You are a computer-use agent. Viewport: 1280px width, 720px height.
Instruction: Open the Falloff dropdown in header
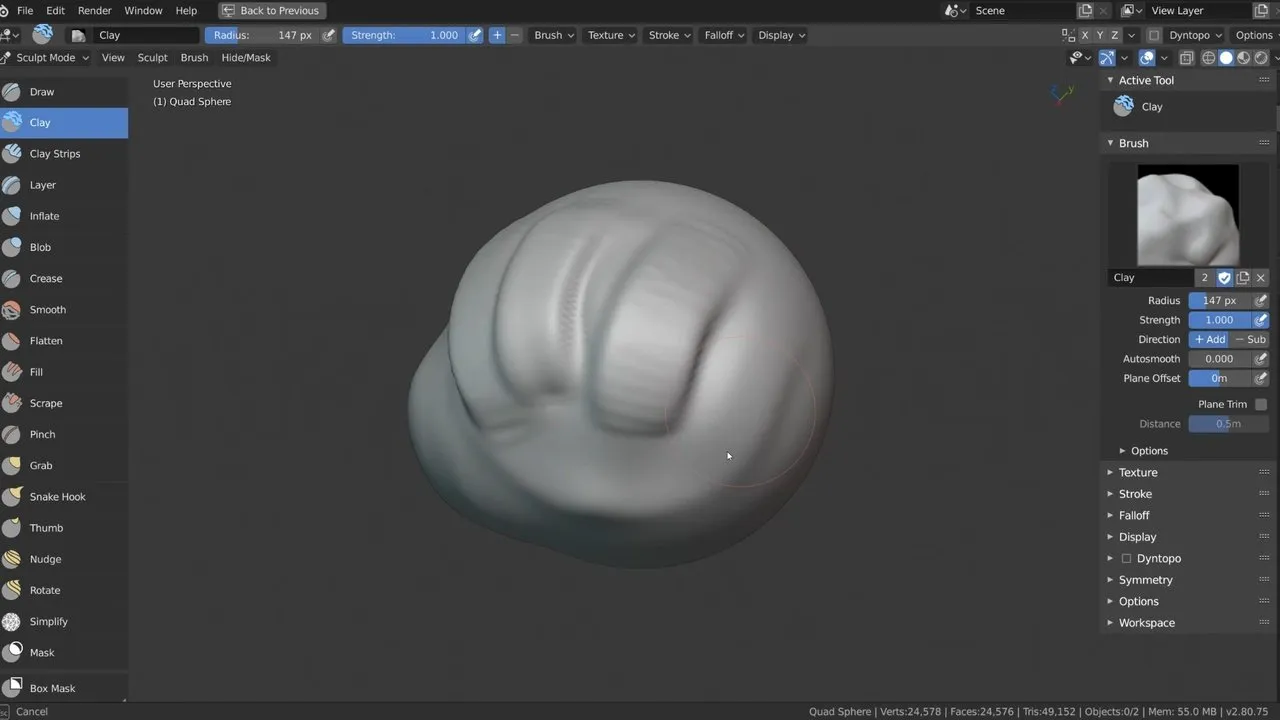coord(724,35)
